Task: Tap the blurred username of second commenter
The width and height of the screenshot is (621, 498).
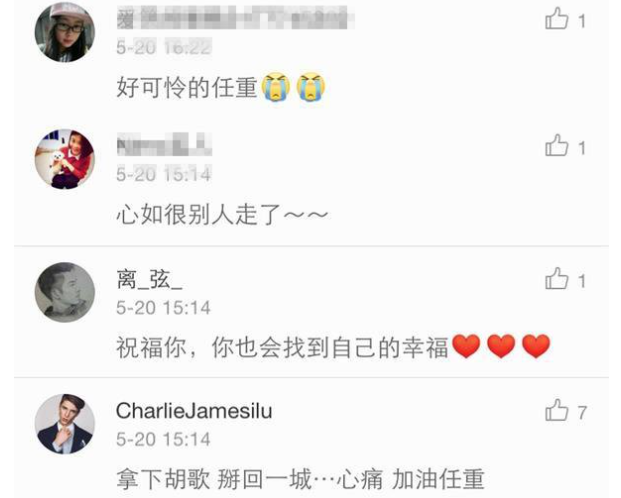Action: pyautogui.click(x=164, y=144)
